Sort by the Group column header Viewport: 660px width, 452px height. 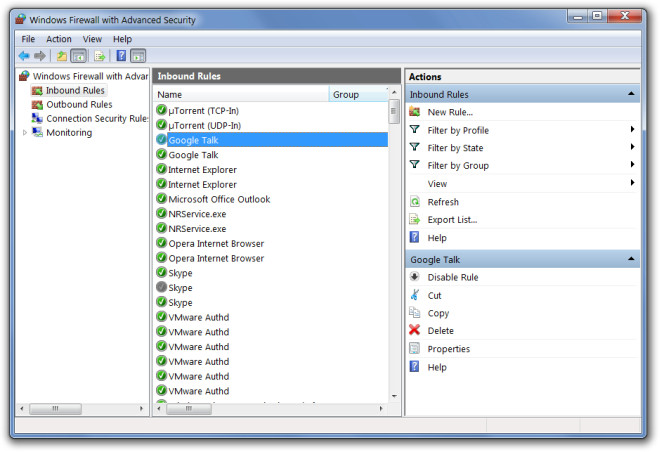point(358,94)
